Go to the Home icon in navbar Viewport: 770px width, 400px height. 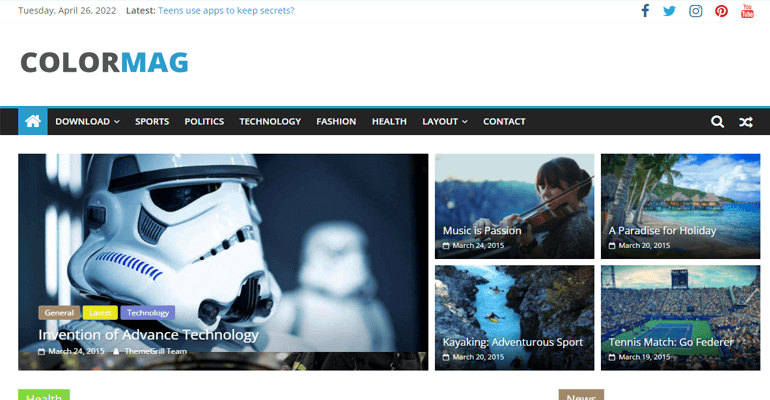[33, 121]
